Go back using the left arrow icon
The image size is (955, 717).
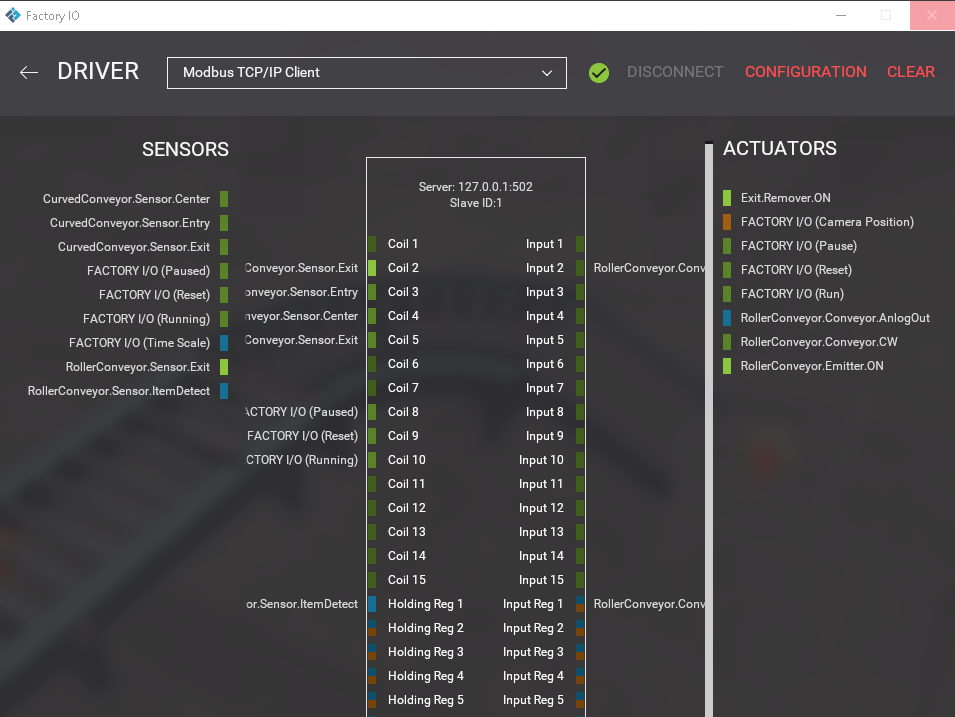(29, 72)
